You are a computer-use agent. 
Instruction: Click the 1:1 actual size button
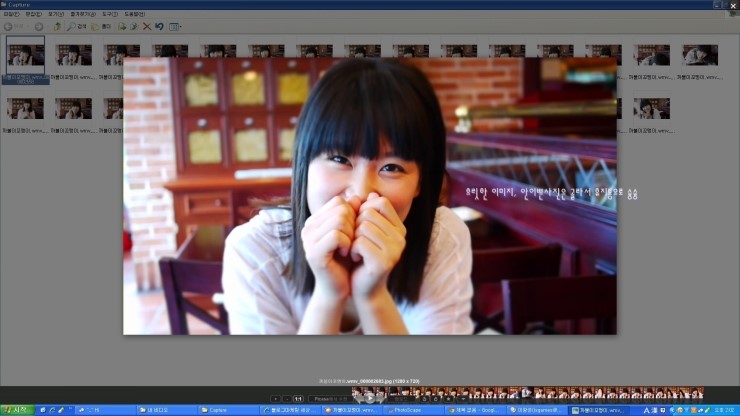(298, 399)
